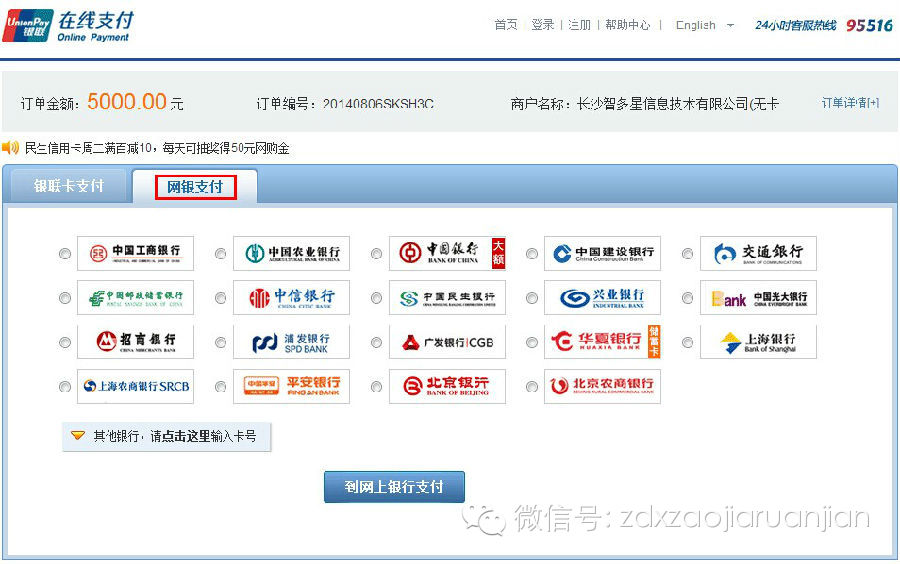Select the radio button for 中国工商银行
This screenshot has height=564, width=900.
tap(65, 254)
